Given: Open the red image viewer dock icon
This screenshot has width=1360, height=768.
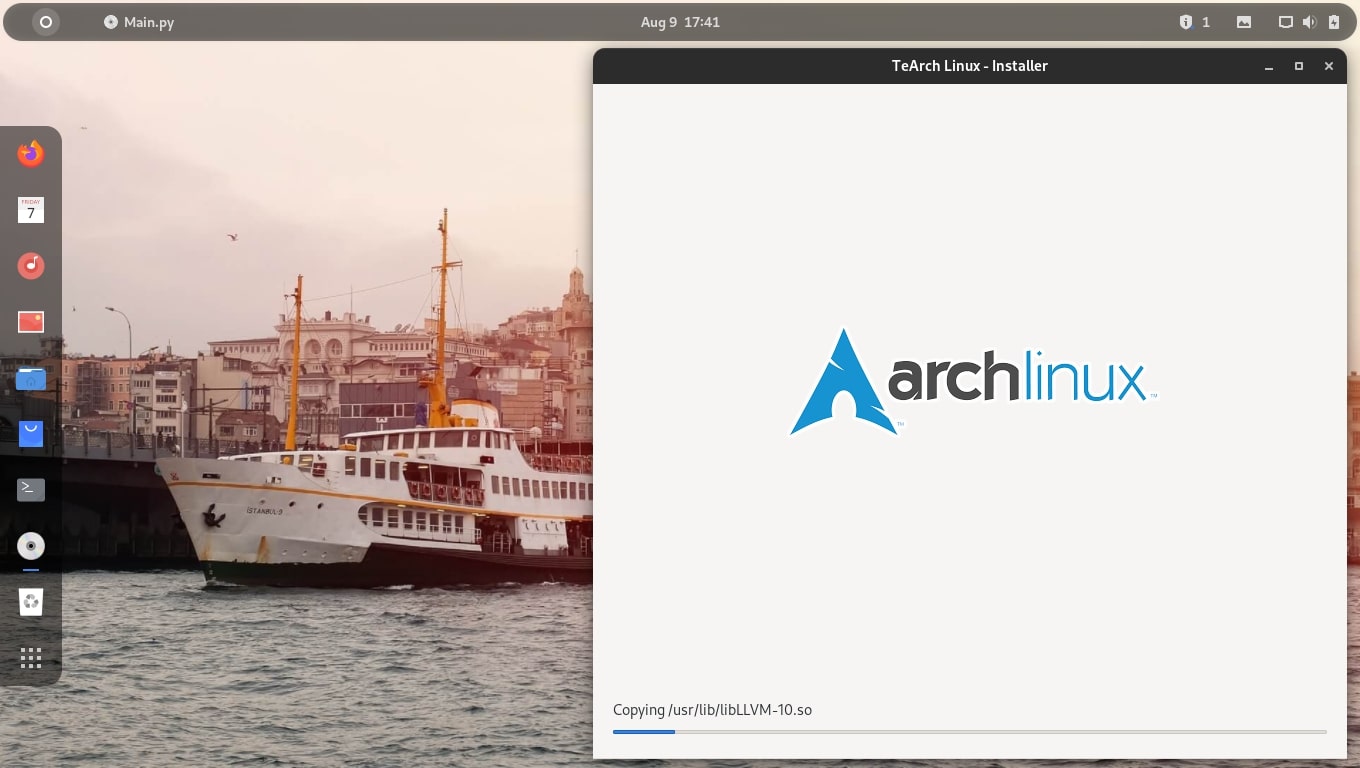Looking at the screenshot, I should 31,322.
